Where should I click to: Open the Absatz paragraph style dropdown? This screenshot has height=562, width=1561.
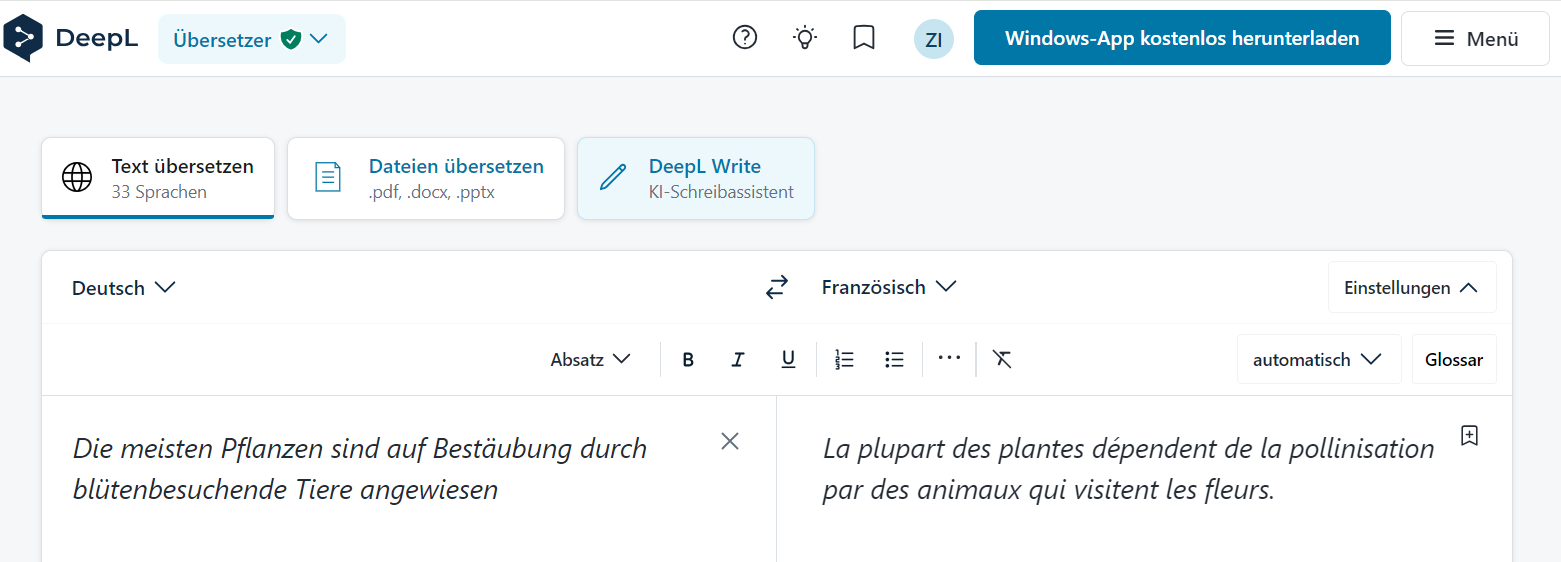591,360
